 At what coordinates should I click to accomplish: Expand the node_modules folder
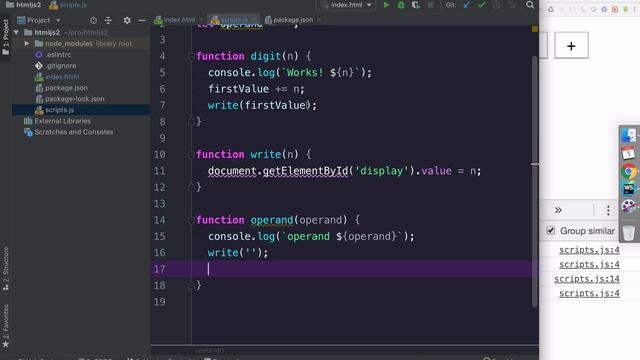(27, 43)
